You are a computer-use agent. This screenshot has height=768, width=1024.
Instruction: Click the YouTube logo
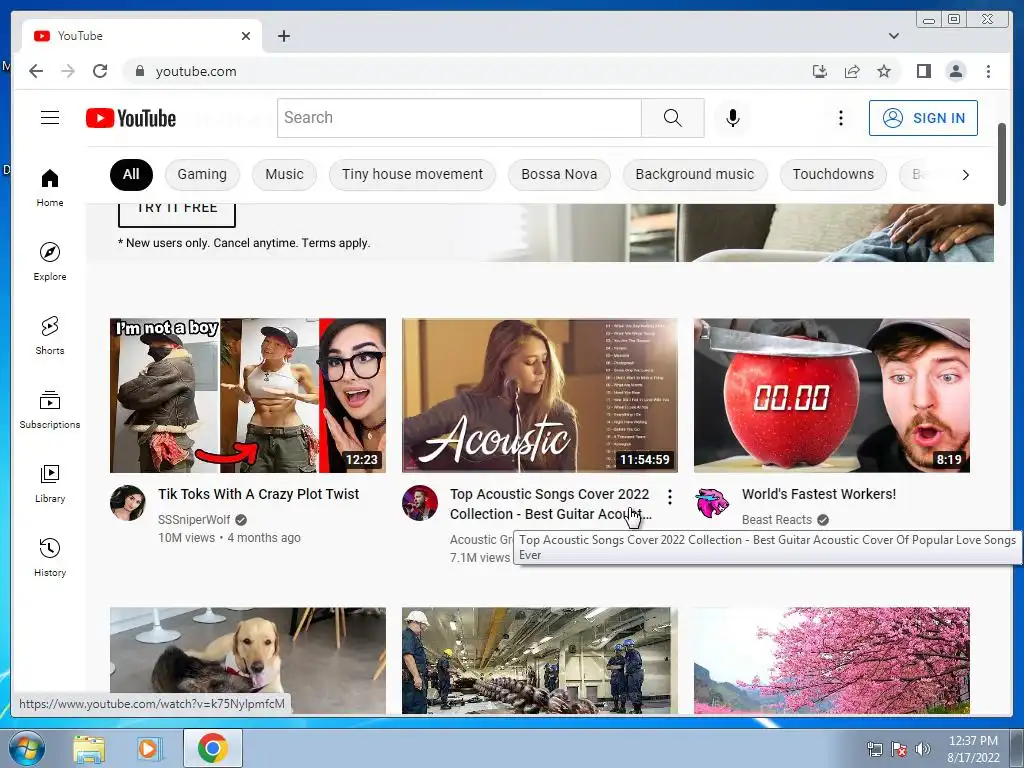click(x=131, y=118)
